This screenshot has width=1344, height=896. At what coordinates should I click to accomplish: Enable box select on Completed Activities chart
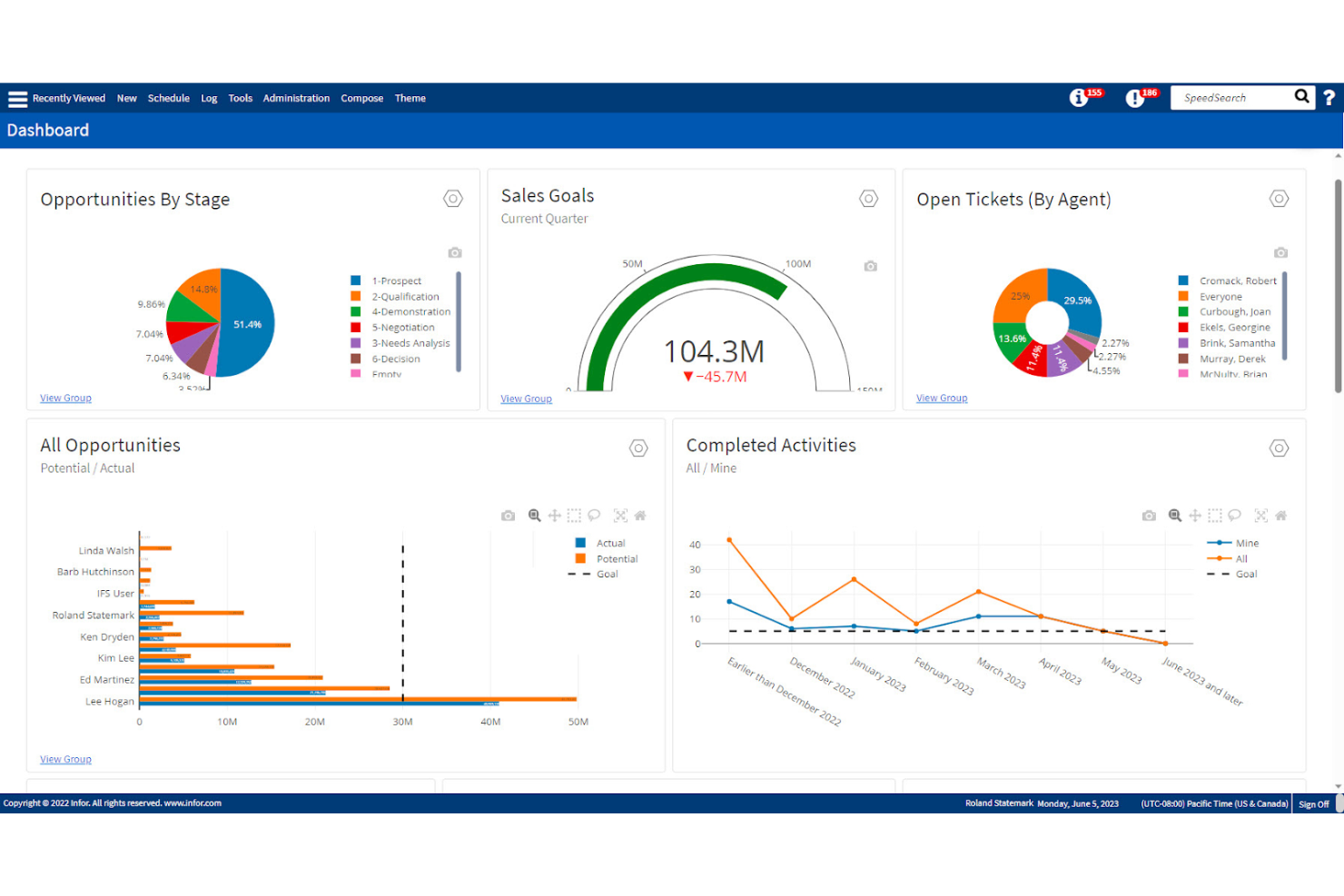[1214, 515]
